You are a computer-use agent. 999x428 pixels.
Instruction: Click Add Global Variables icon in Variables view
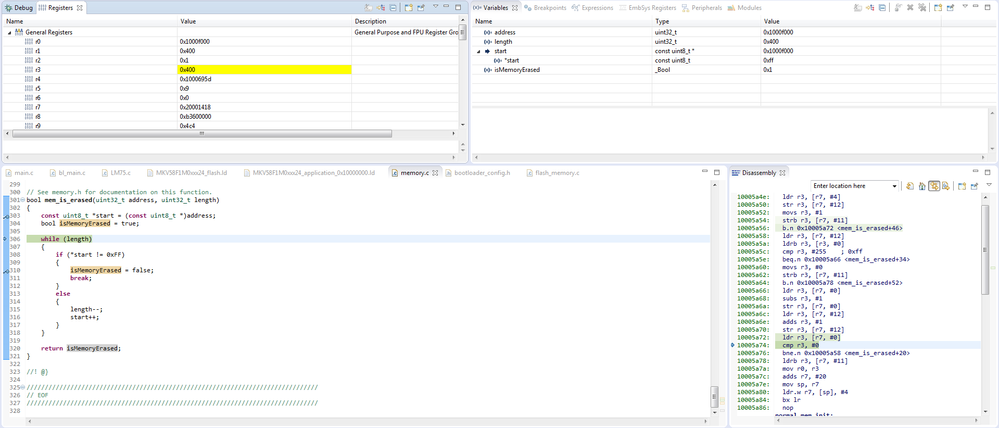coord(898,8)
